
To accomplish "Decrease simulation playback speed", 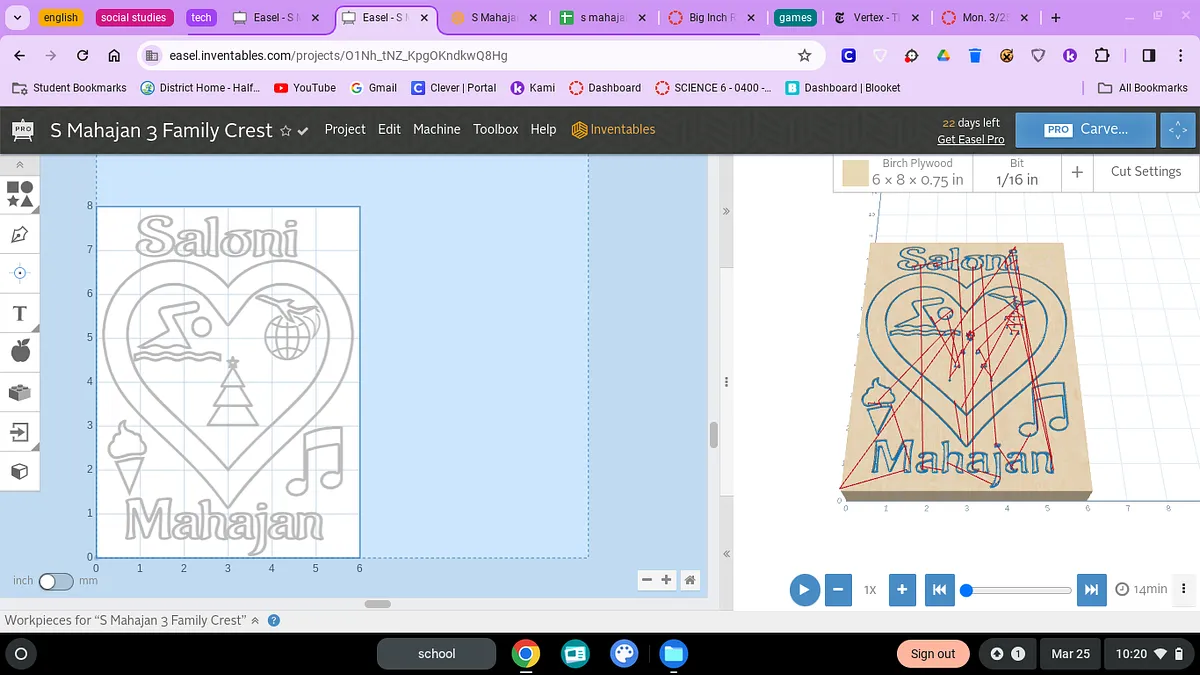I will [x=840, y=590].
